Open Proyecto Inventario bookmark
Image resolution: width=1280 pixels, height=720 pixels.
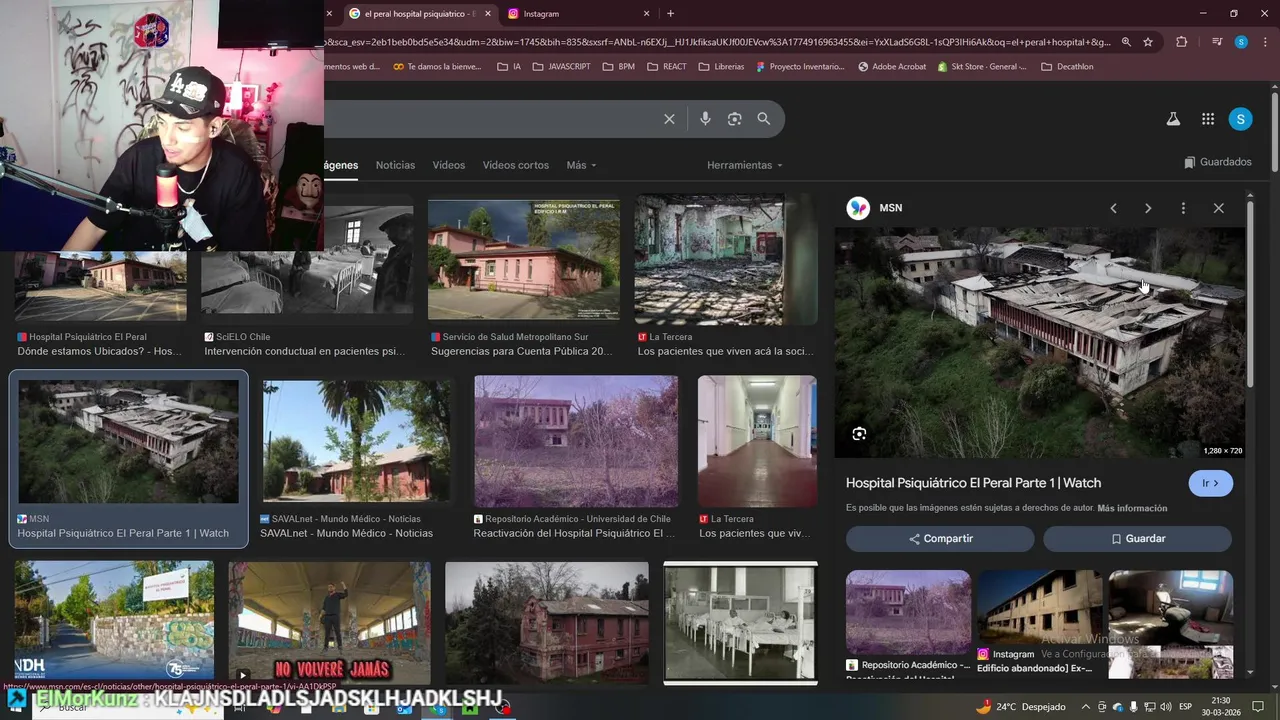pos(801,67)
